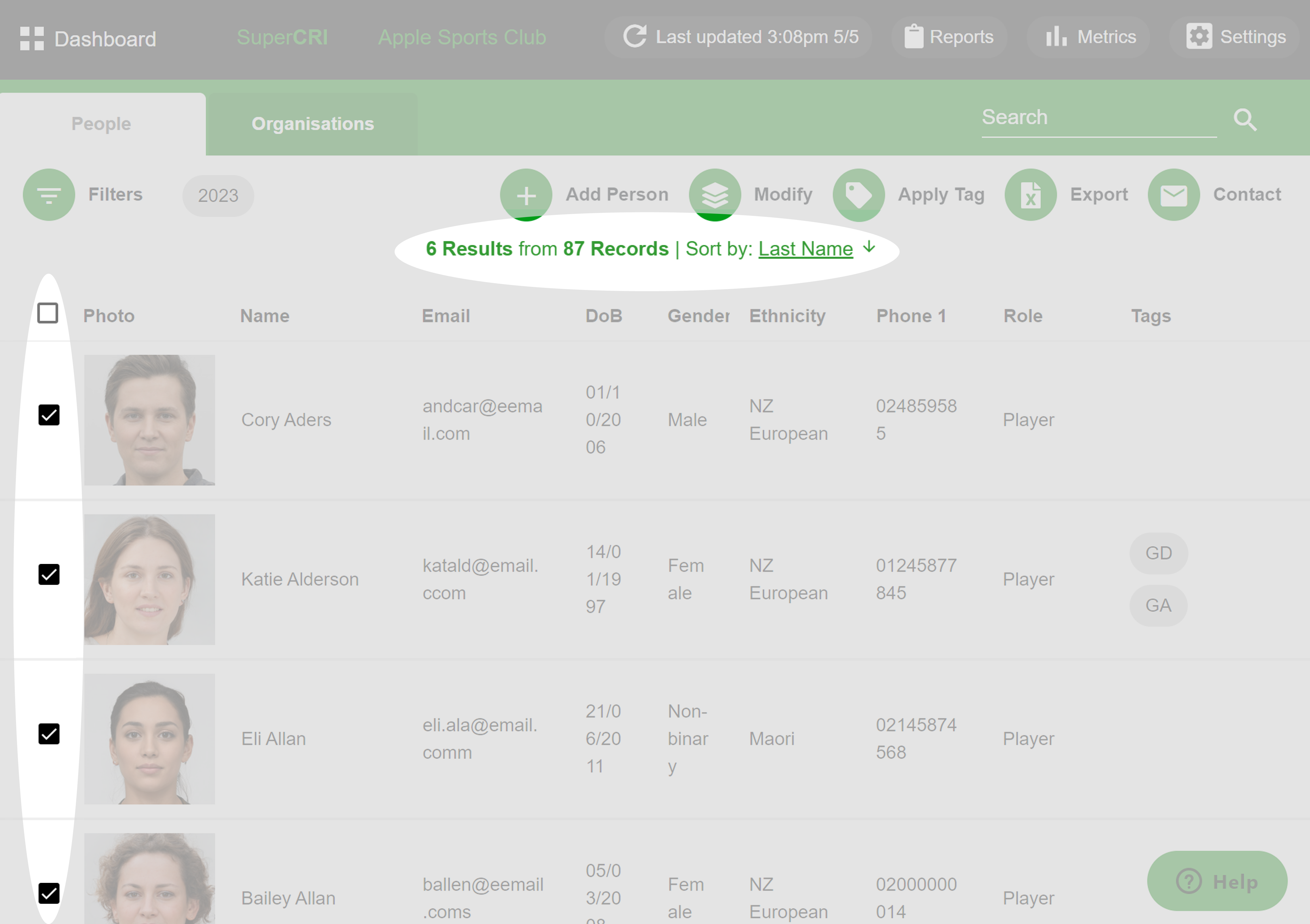Uncheck the Bailey Allan row checkbox

[x=49, y=893]
